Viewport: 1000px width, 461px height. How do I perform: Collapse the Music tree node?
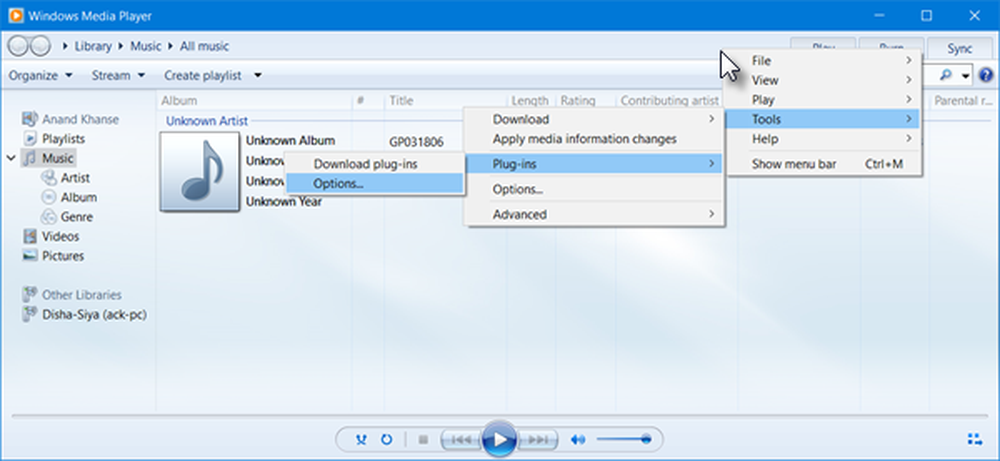[11, 158]
